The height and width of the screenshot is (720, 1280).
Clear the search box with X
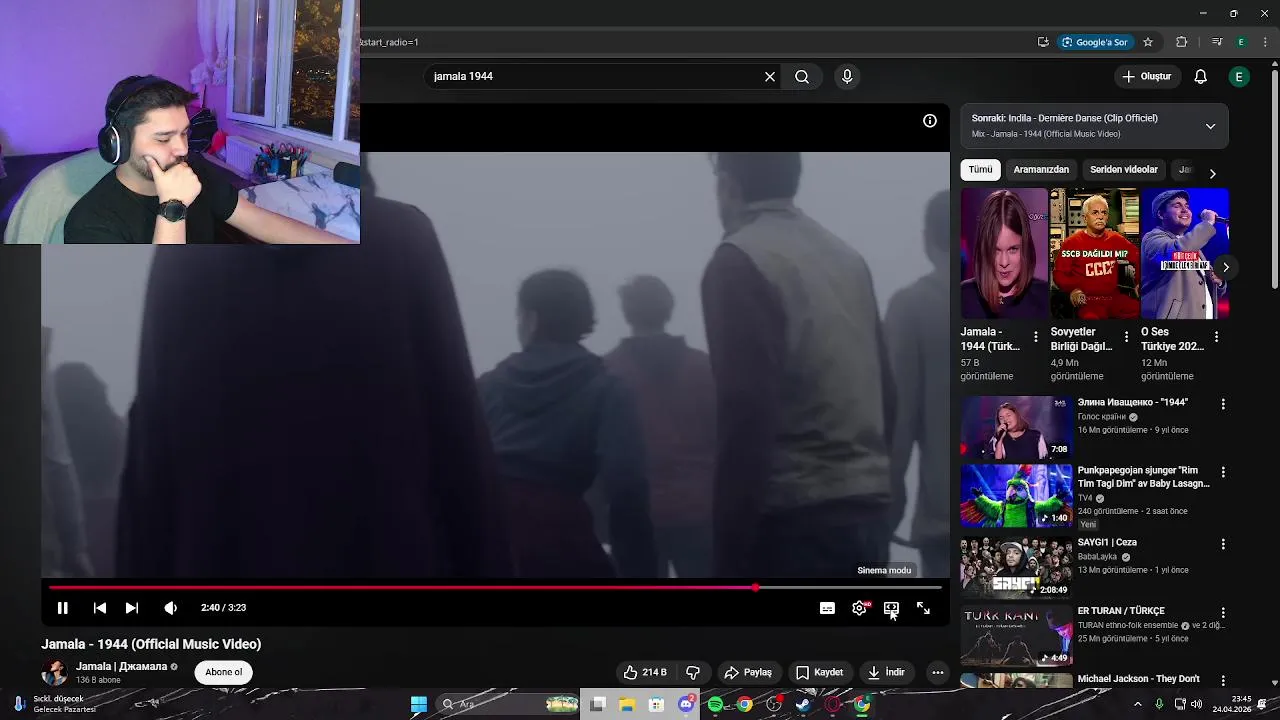click(770, 77)
